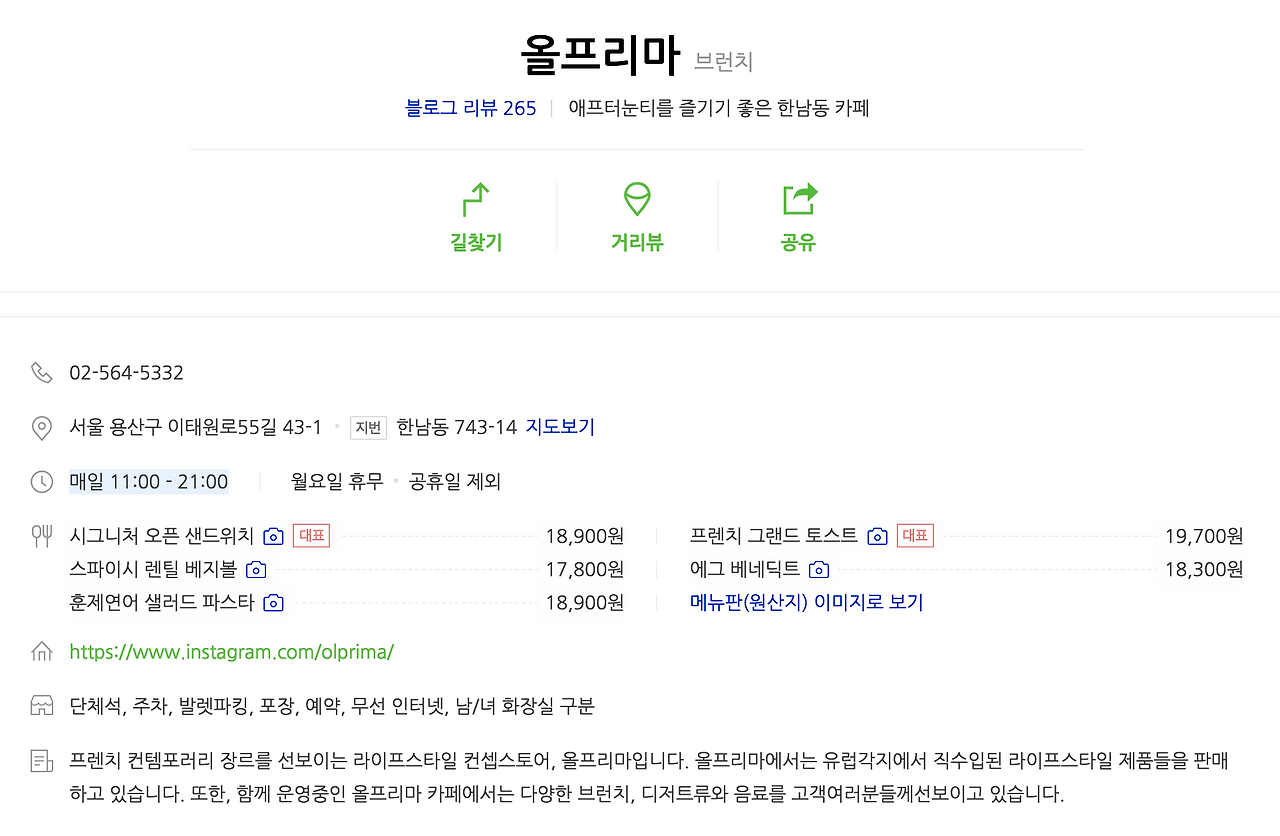Image resolution: width=1280 pixels, height=836 pixels.
Task: Expand the 지번 address label
Action: tap(368, 426)
